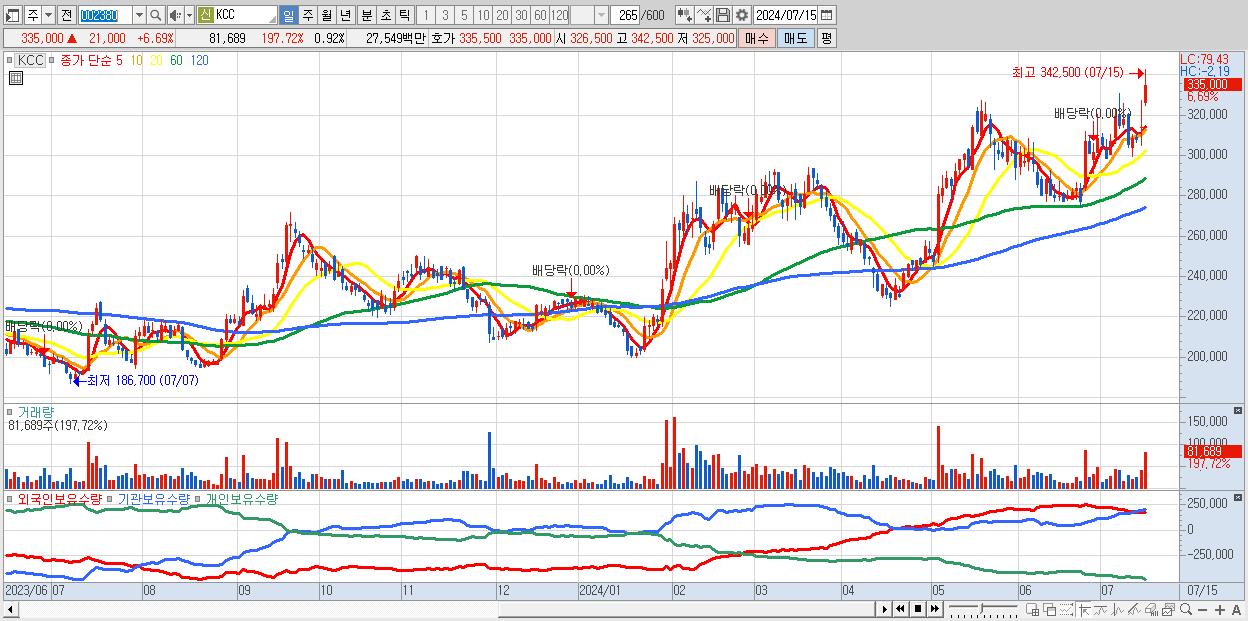The height and width of the screenshot is (621, 1248).
Task: Click the crosshair cursor tool icon
Action: point(1085,609)
